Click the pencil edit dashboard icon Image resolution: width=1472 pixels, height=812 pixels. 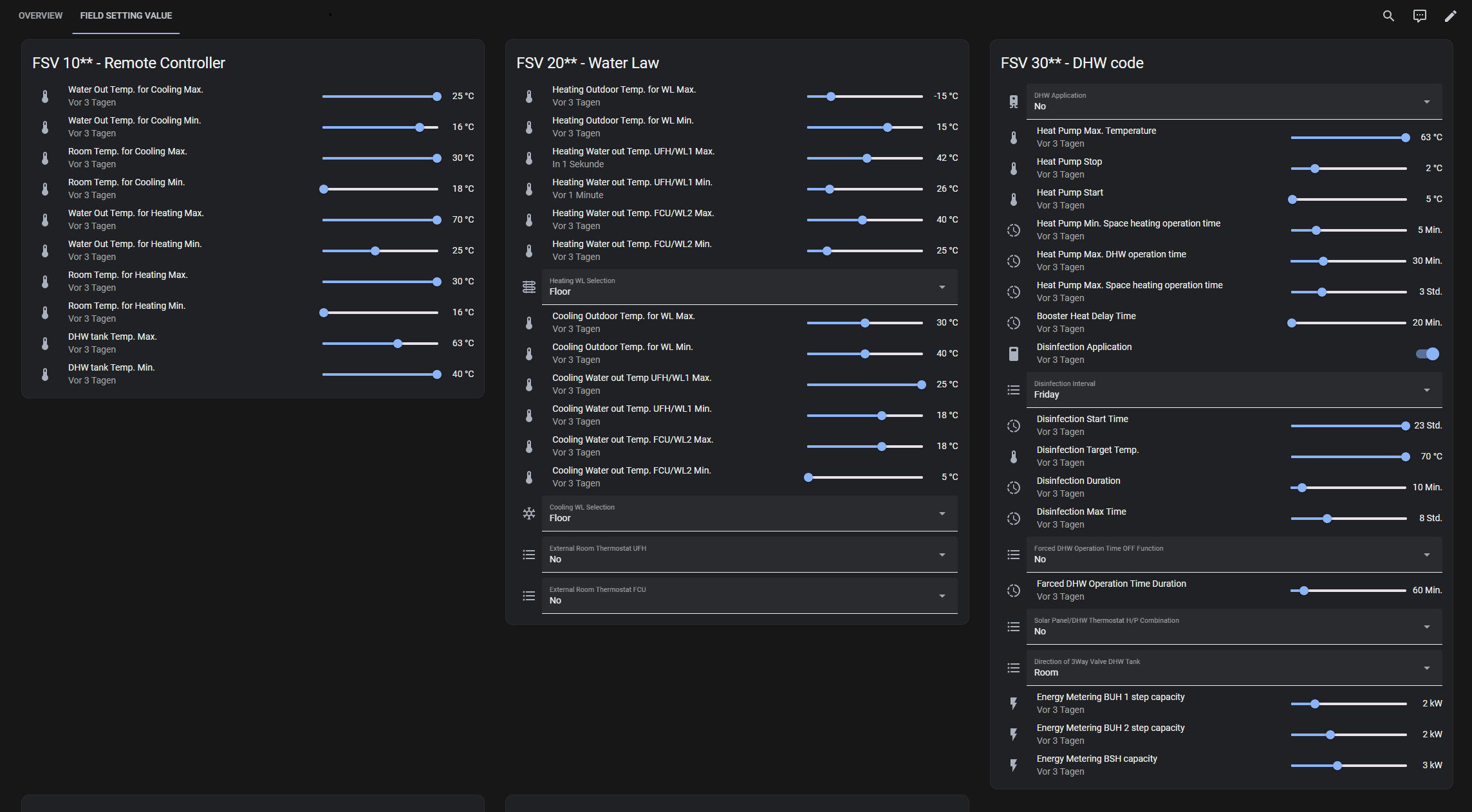tap(1450, 16)
